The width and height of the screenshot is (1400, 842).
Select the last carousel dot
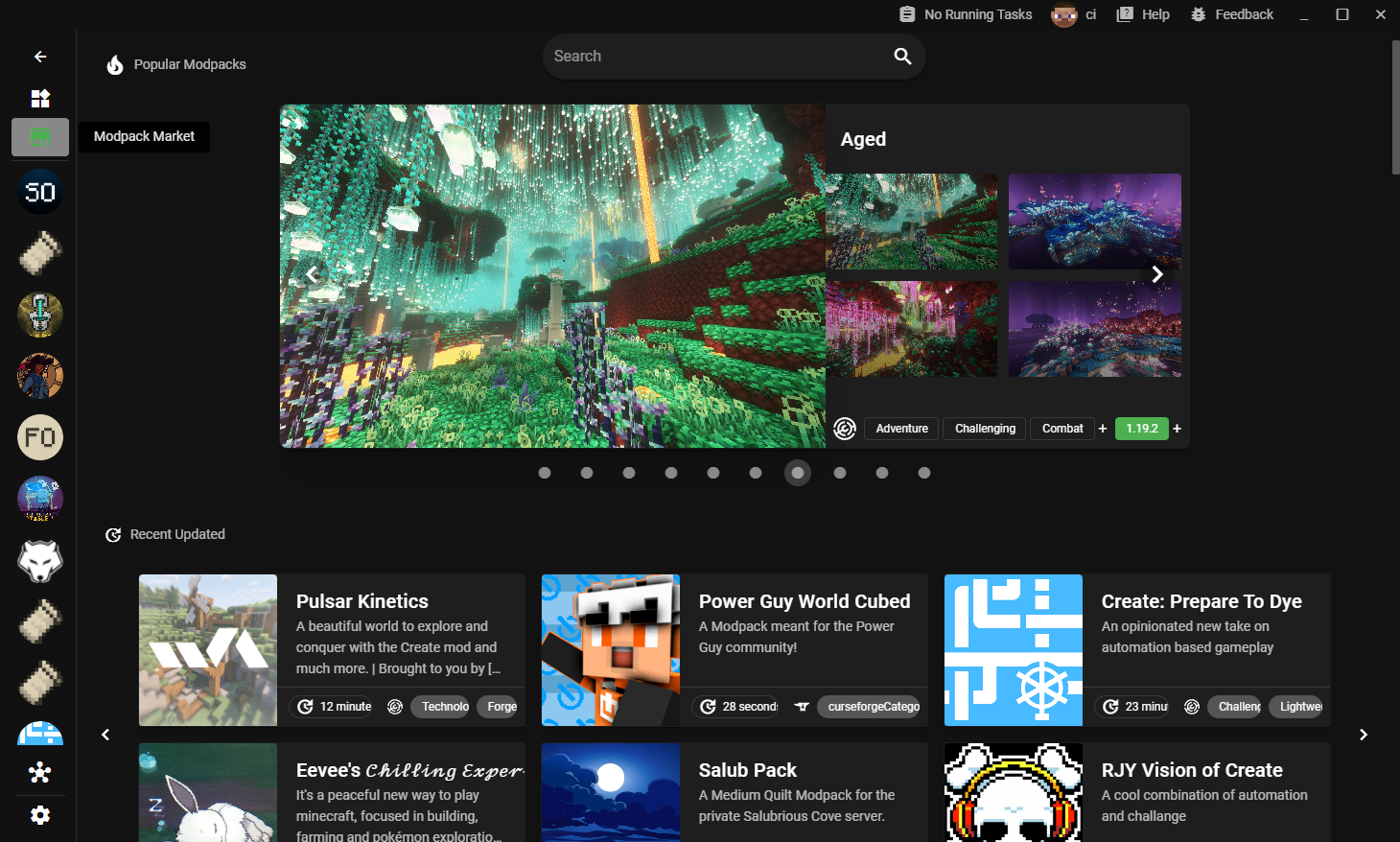pyautogui.click(x=924, y=473)
